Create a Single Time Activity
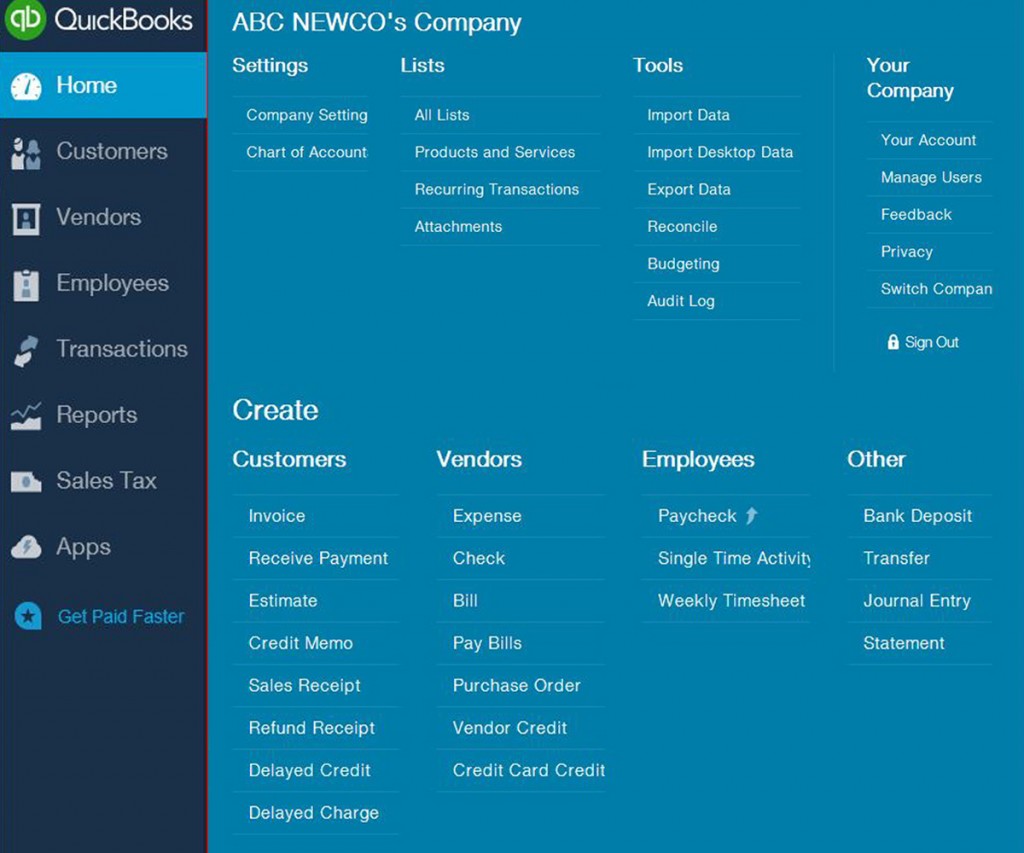 coord(735,558)
